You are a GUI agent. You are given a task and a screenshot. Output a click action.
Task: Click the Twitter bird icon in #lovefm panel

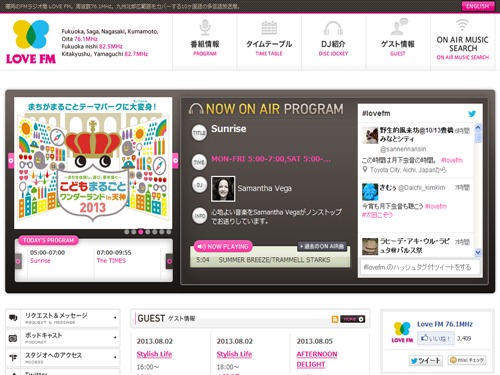coord(472,114)
